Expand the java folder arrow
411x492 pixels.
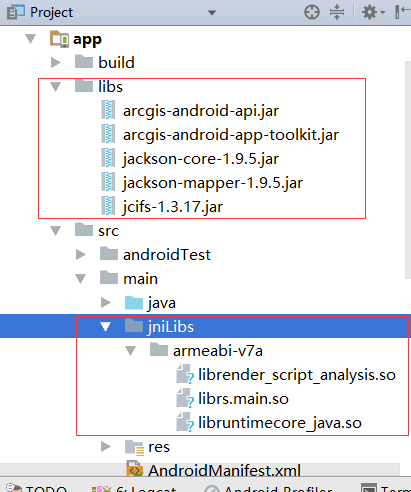(106, 302)
